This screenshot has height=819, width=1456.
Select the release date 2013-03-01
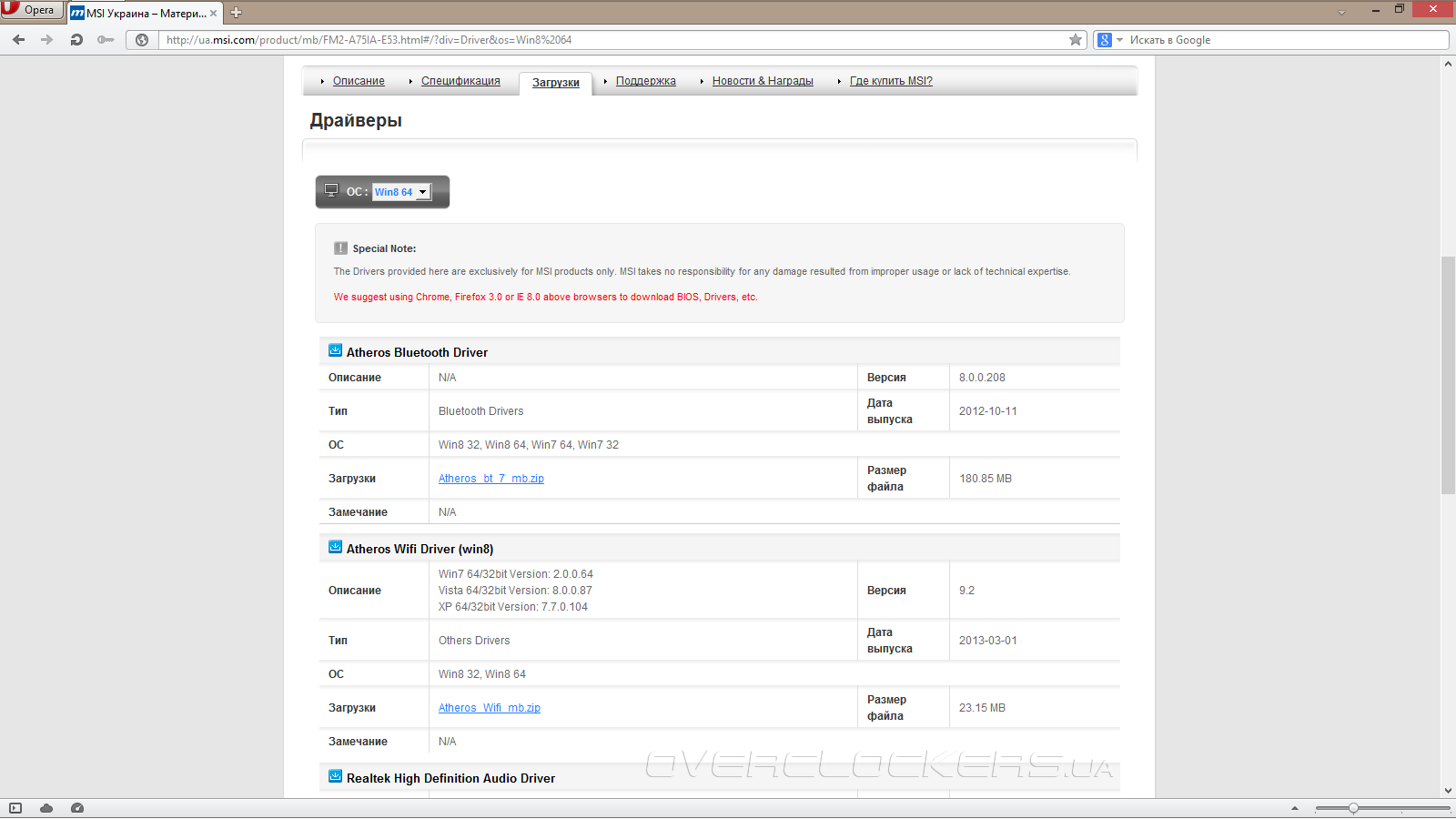click(988, 641)
